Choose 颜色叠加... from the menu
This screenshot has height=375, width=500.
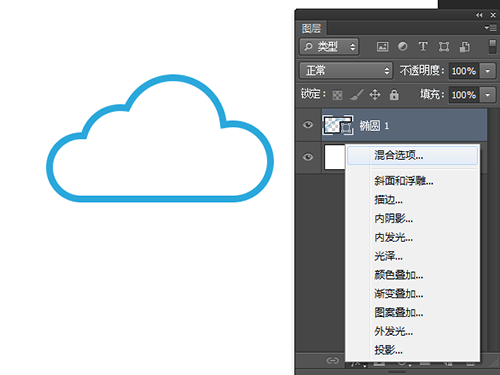click(413, 275)
